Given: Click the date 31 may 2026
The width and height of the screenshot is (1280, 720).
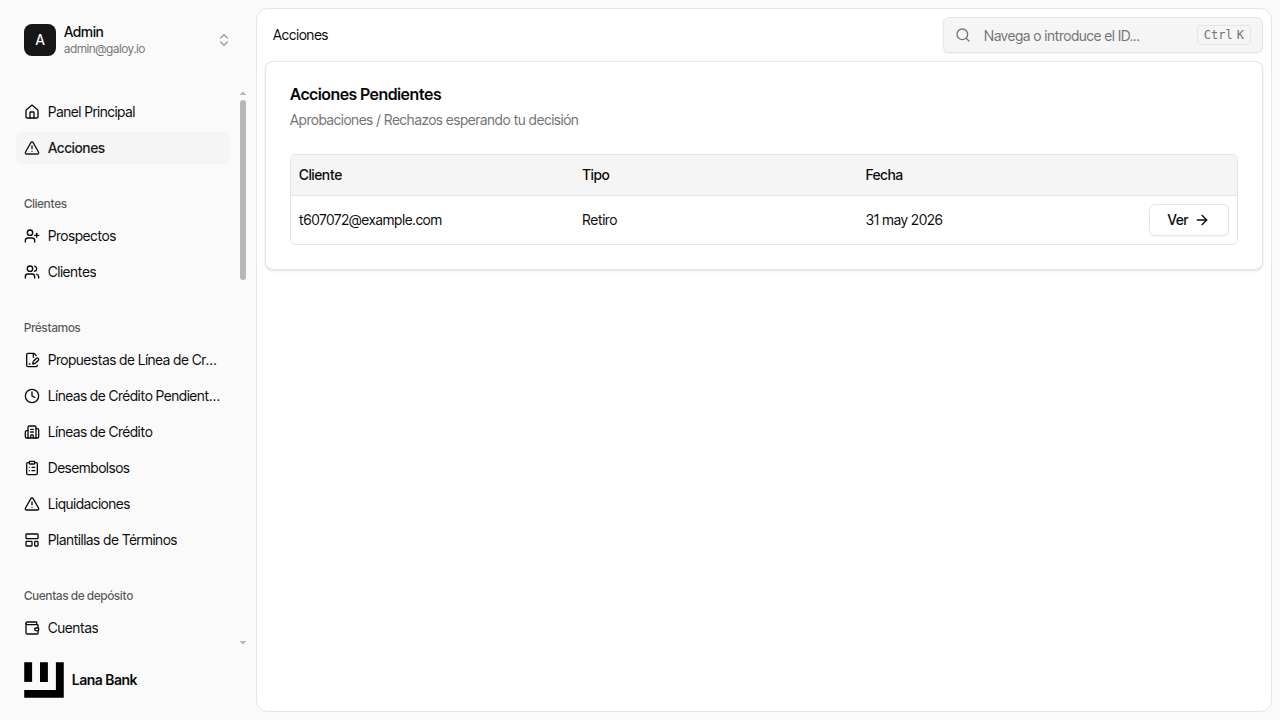Looking at the screenshot, I should [904, 220].
